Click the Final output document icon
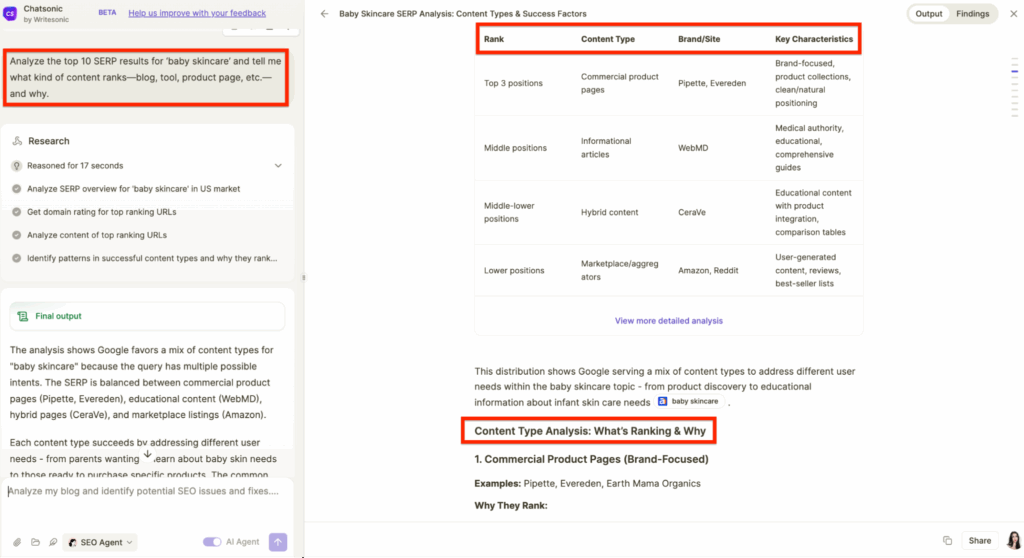The height and width of the screenshot is (558, 1024). point(23,316)
